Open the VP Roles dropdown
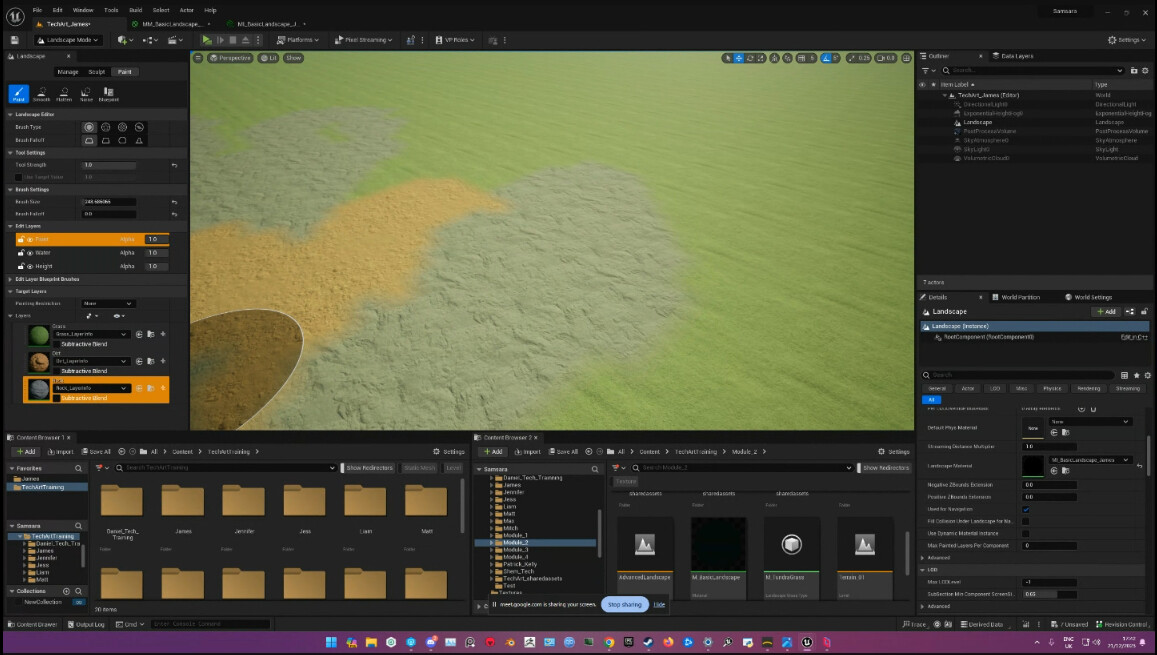Screen dimensions: 1157x655 pos(455,40)
